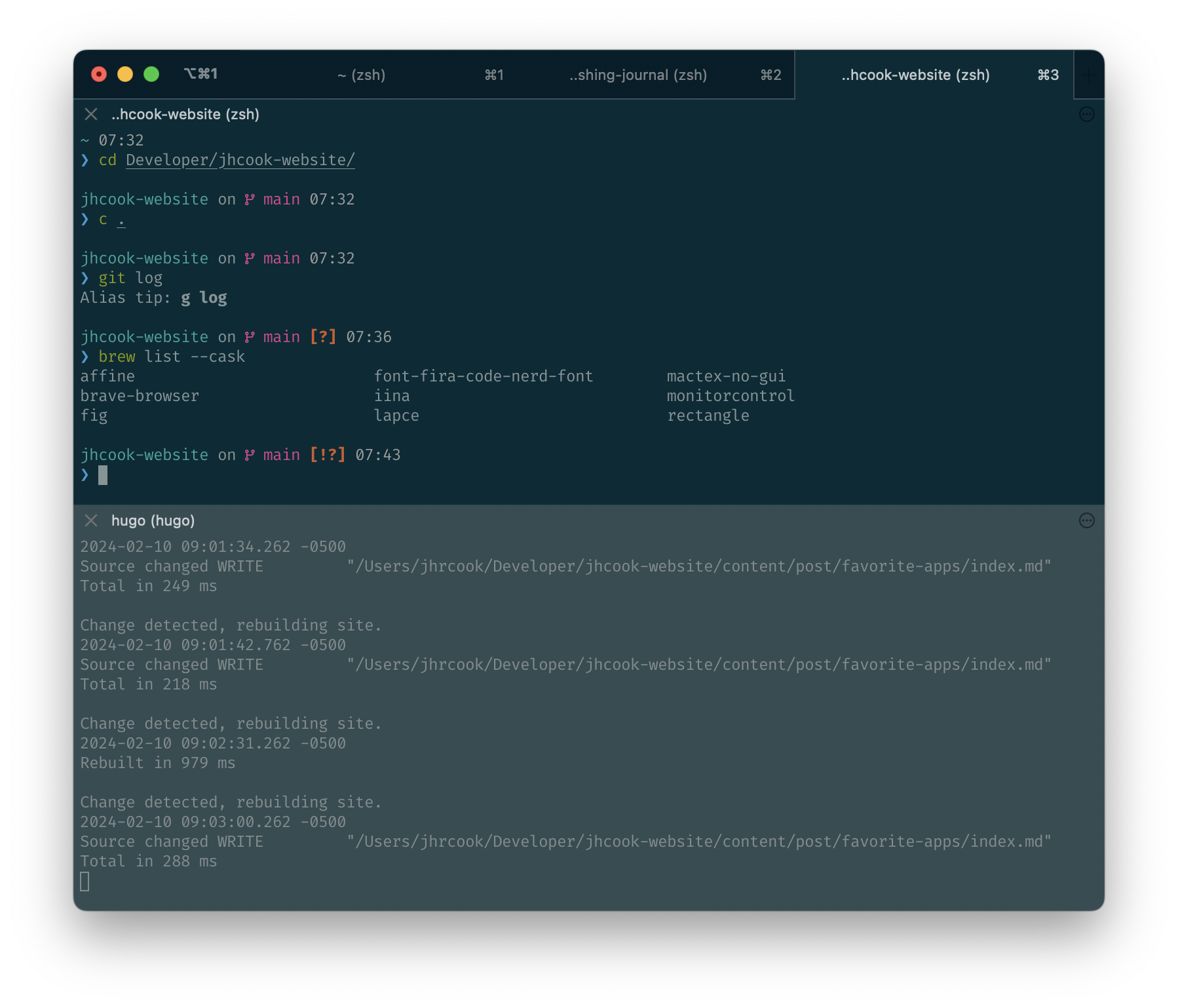
Task: Click 'Total in 218 ms' line
Action: point(149,684)
